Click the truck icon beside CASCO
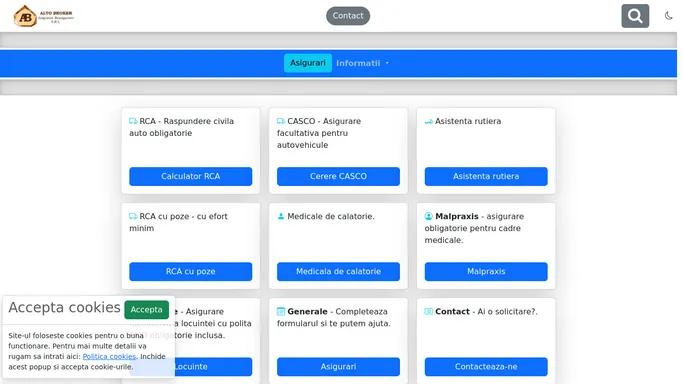Image resolution: width=683 pixels, height=384 pixels. (281, 121)
